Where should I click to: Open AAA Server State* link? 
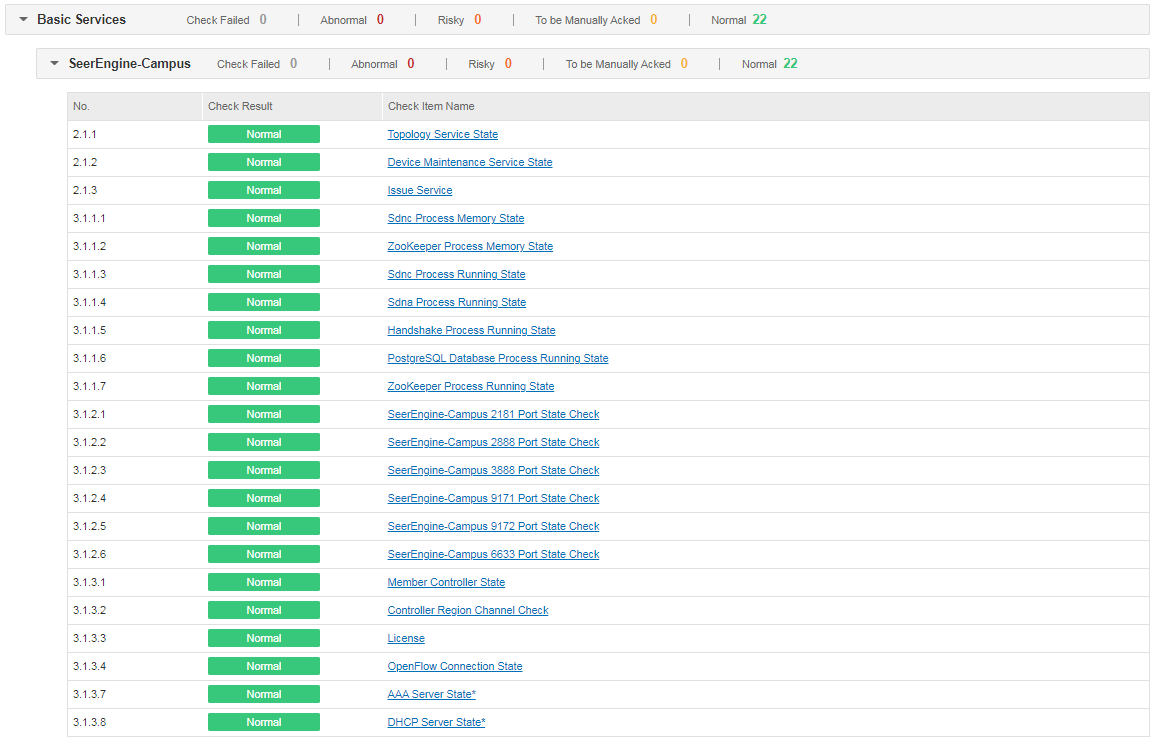click(431, 694)
